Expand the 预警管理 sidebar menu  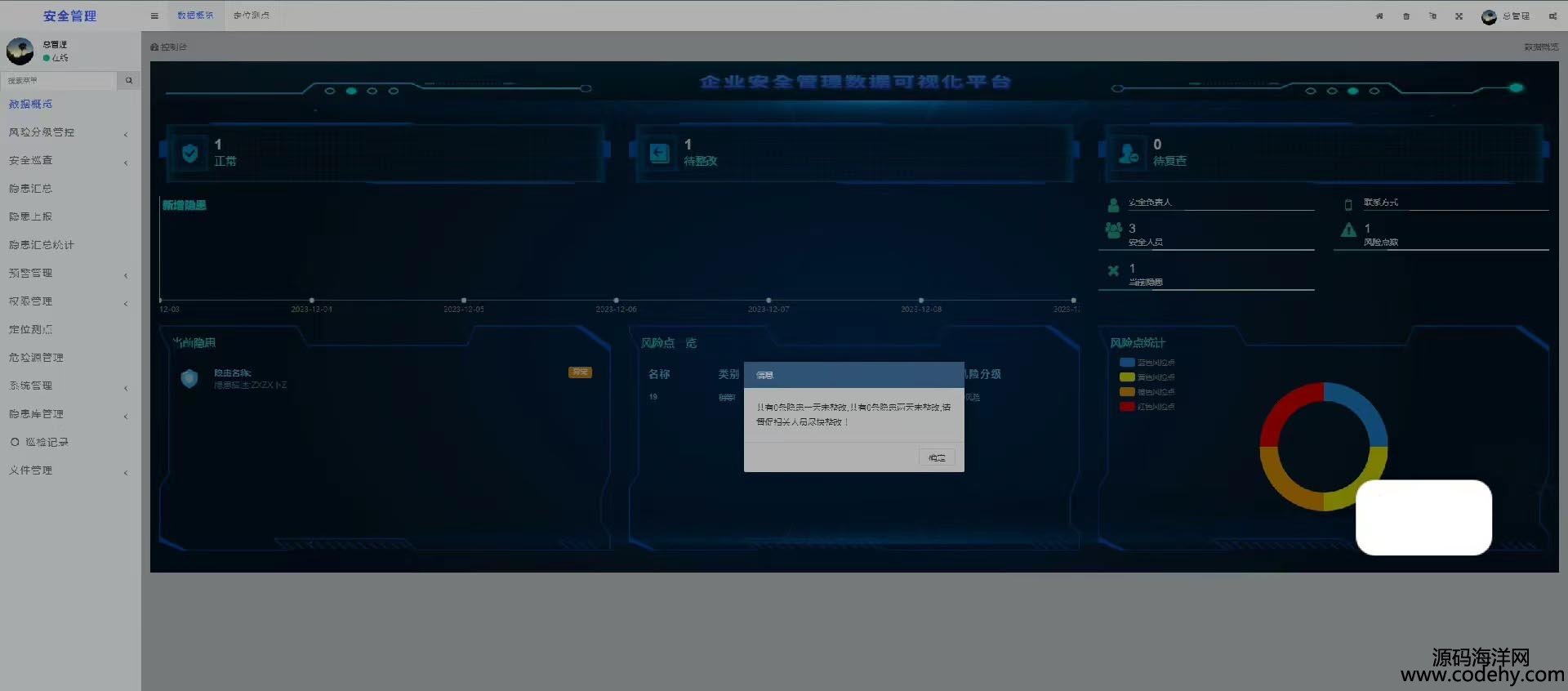(x=69, y=274)
